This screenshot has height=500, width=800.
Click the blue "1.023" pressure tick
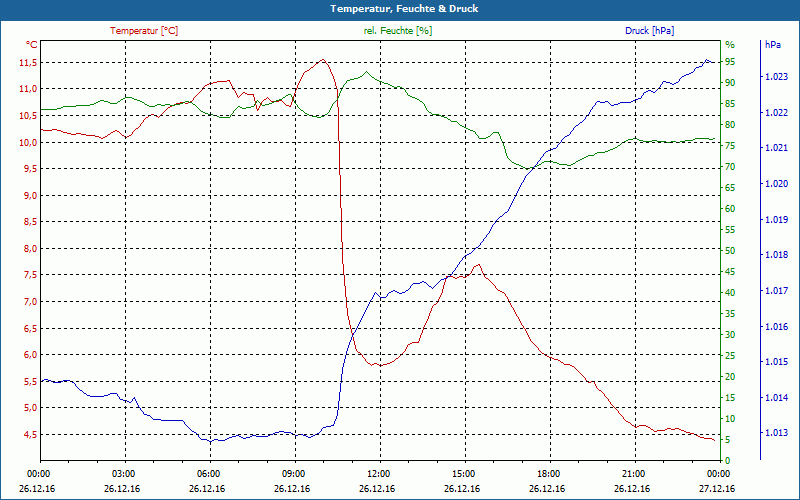pos(777,77)
